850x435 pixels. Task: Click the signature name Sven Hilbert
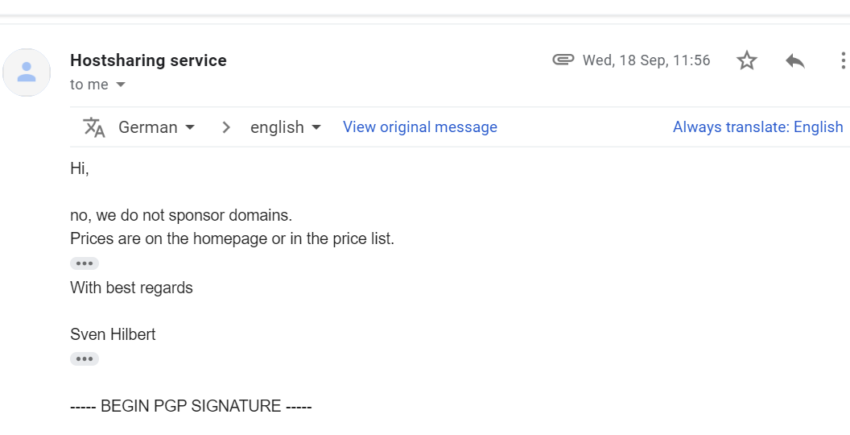tap(113, 334)
